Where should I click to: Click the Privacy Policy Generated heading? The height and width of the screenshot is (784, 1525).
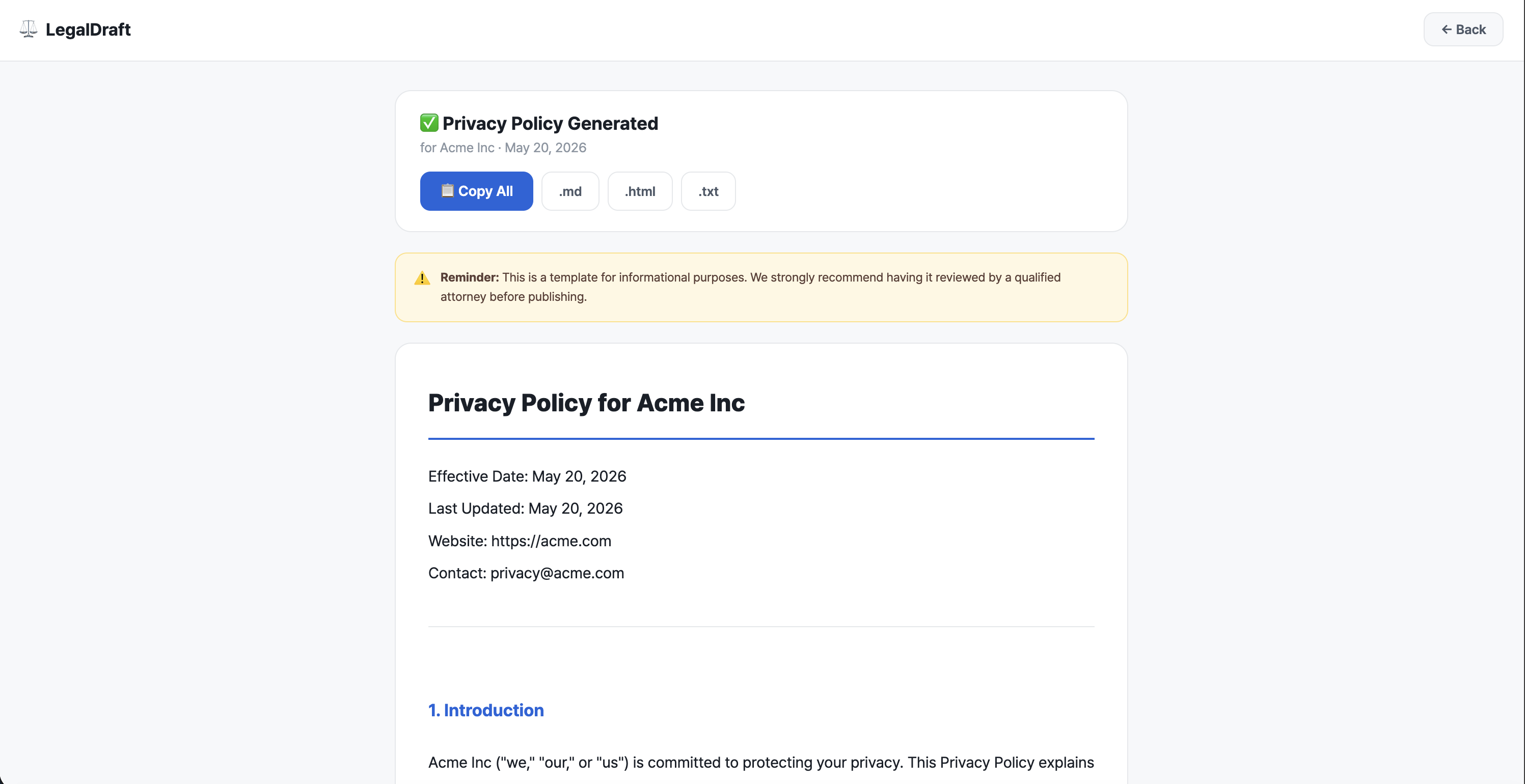pos(550,123)
